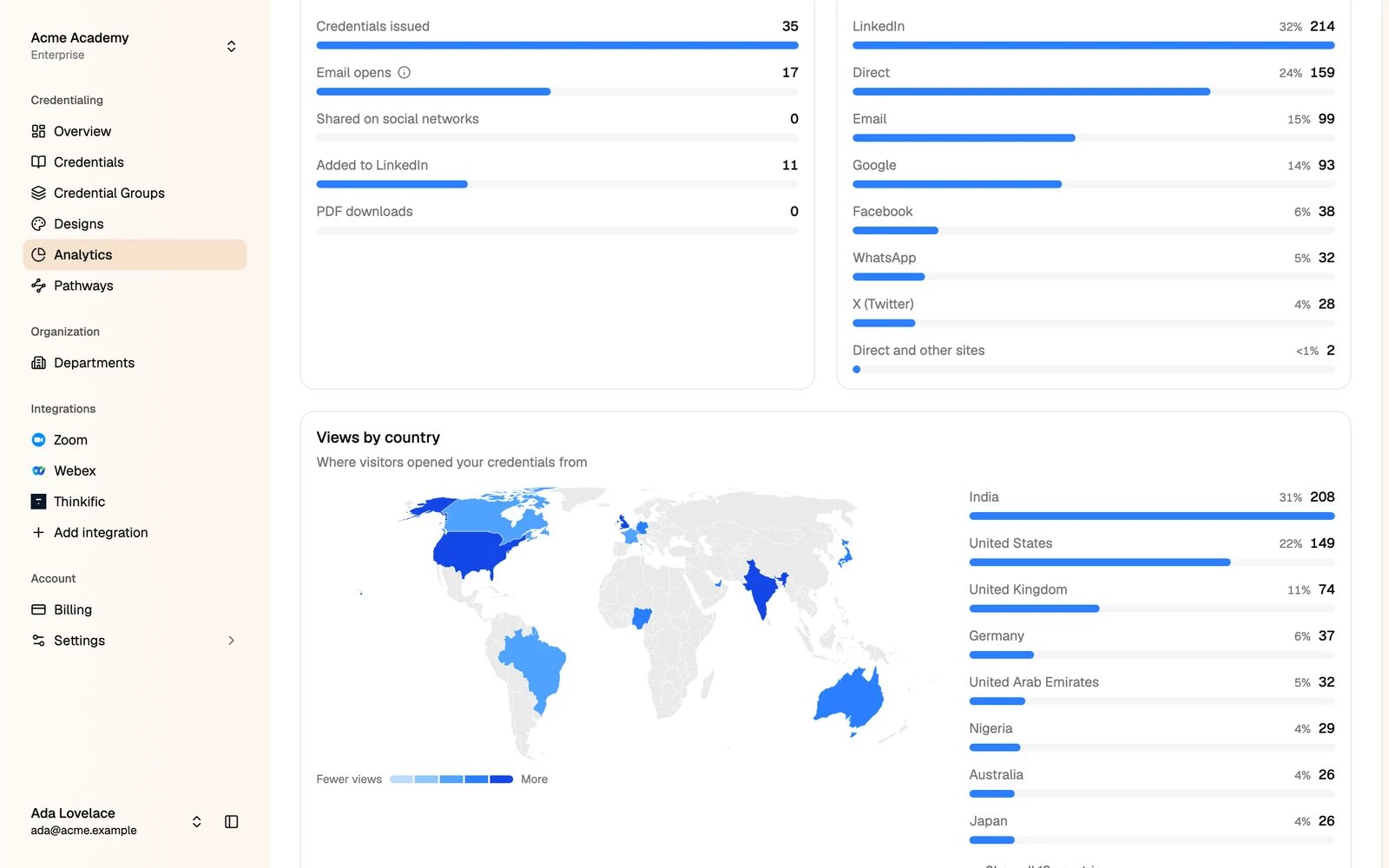Expand the Ada Lovelace account menu
The height and width of the screenshot is (868, 1389).
coord(196,821)
